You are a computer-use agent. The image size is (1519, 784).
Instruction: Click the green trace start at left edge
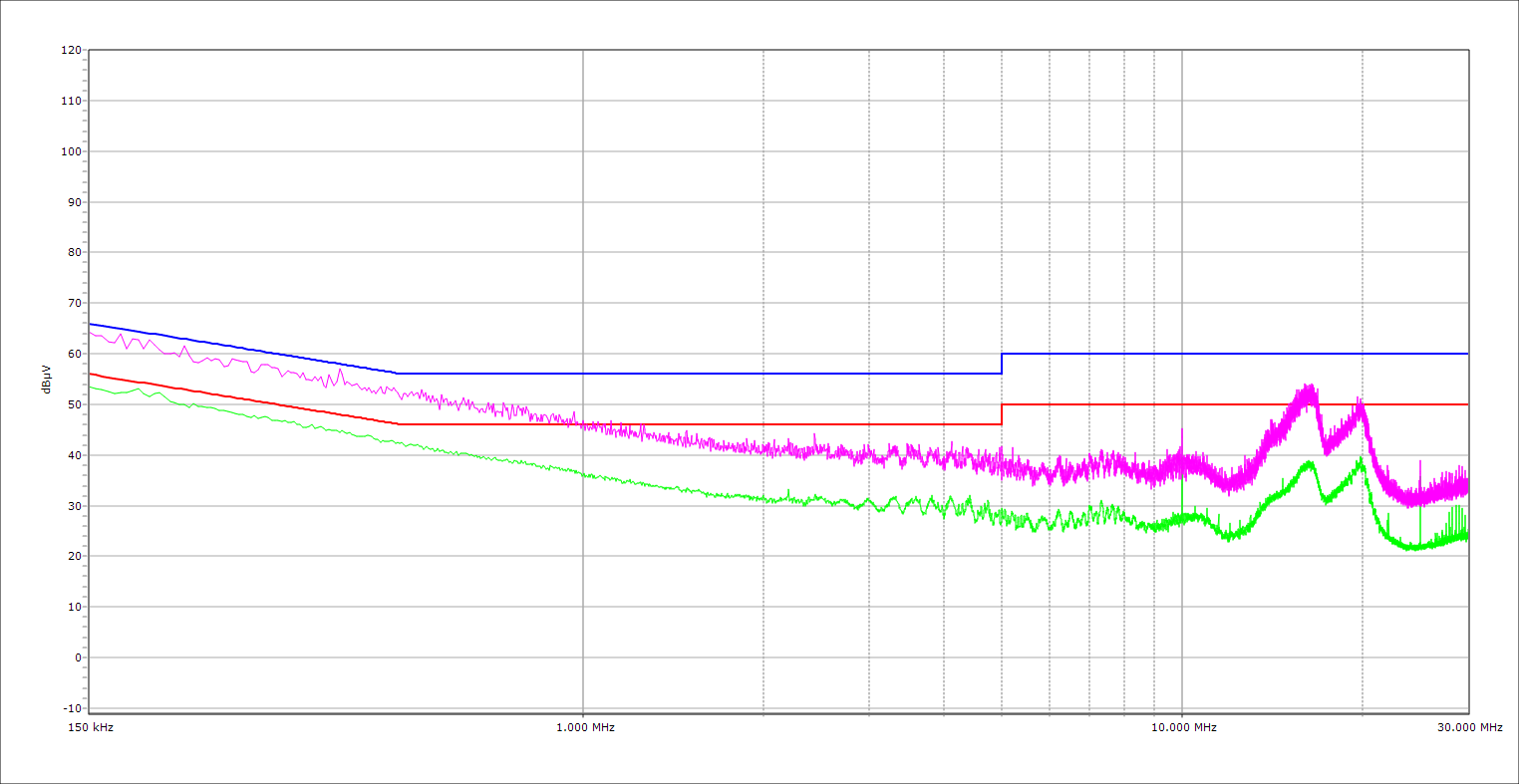91,386
